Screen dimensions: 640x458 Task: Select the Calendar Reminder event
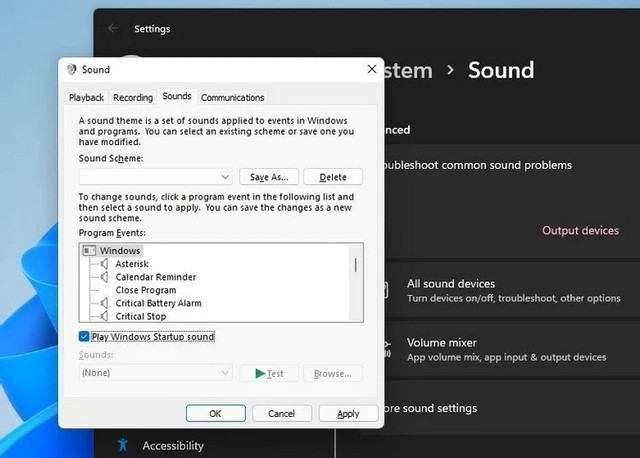(156, 277)
